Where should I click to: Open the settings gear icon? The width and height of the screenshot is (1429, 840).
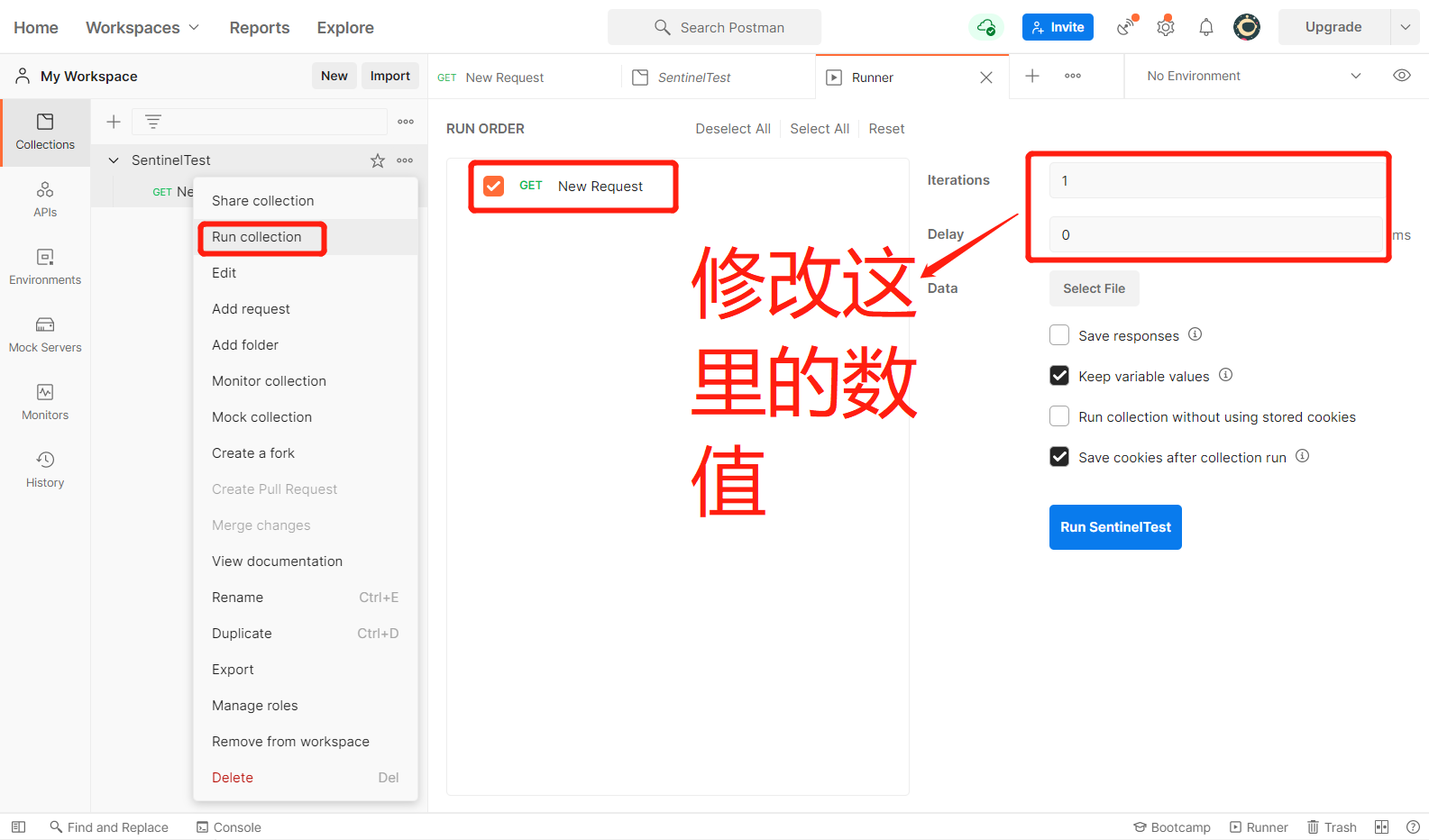coord(1166,26)
